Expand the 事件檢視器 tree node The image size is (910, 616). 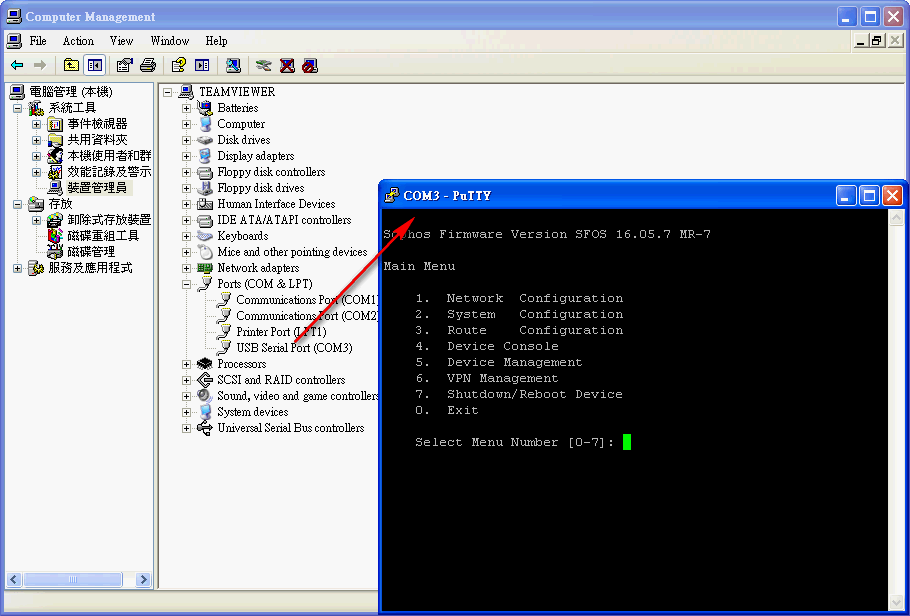pyautogui.click(x=37, y=124)
